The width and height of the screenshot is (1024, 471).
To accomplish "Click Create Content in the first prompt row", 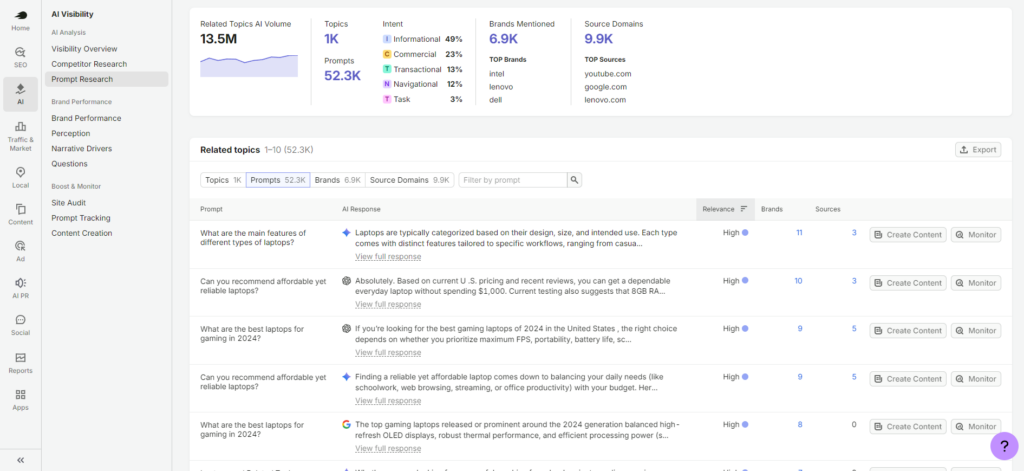I will [x=908, y=235].
